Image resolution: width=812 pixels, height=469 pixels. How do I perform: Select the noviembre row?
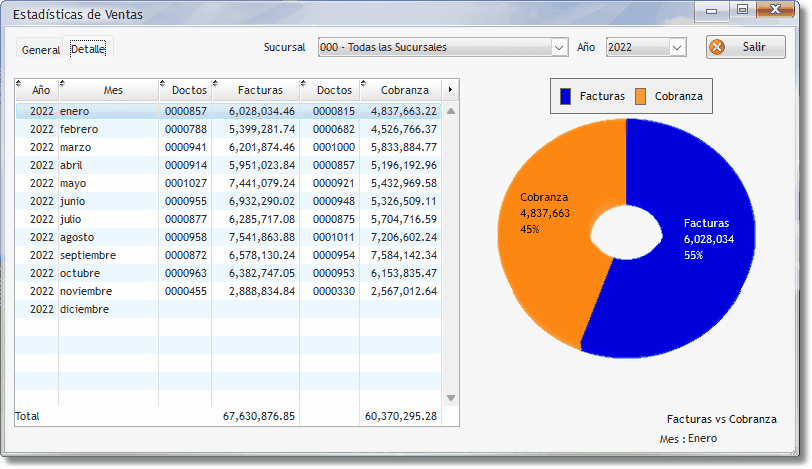point(228,291)
